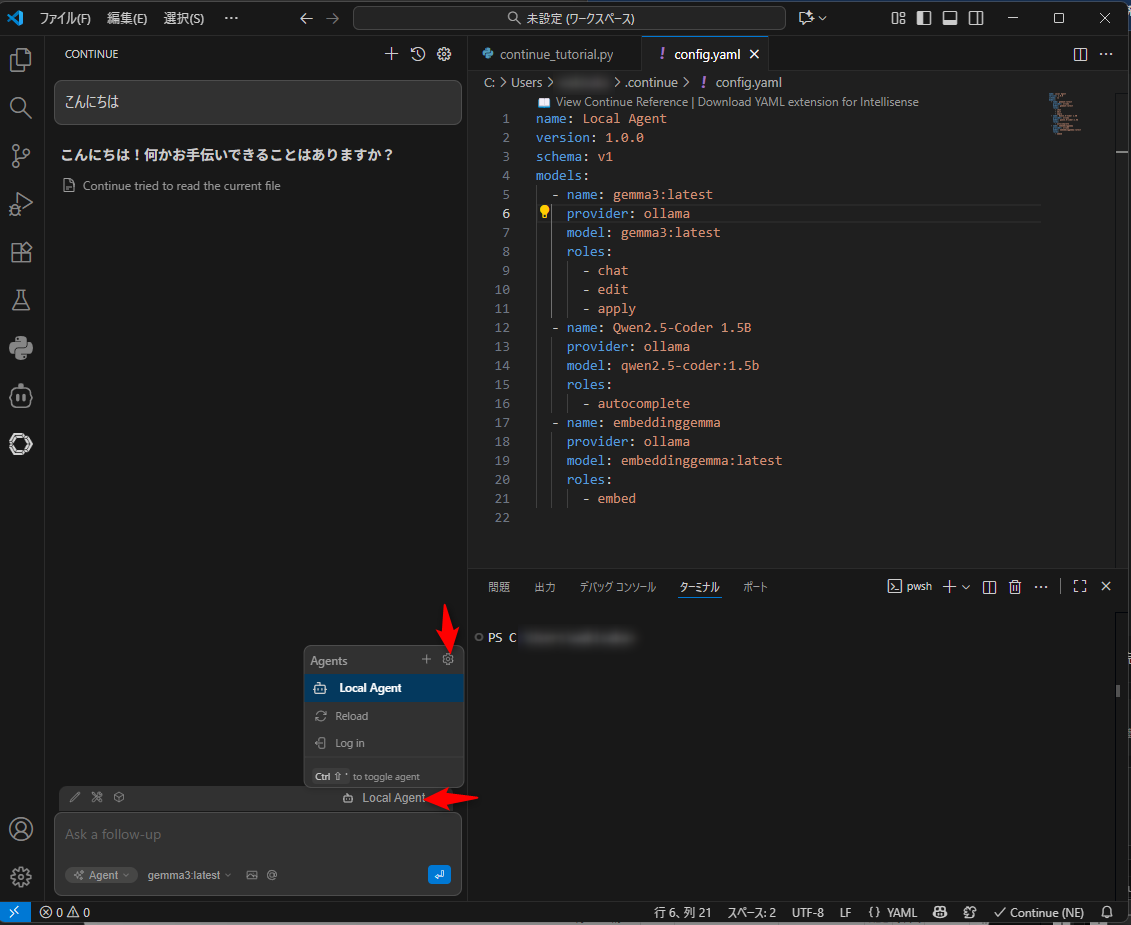
Task: Click the Python icon in activity bar
Action: [x=21, y=348]
